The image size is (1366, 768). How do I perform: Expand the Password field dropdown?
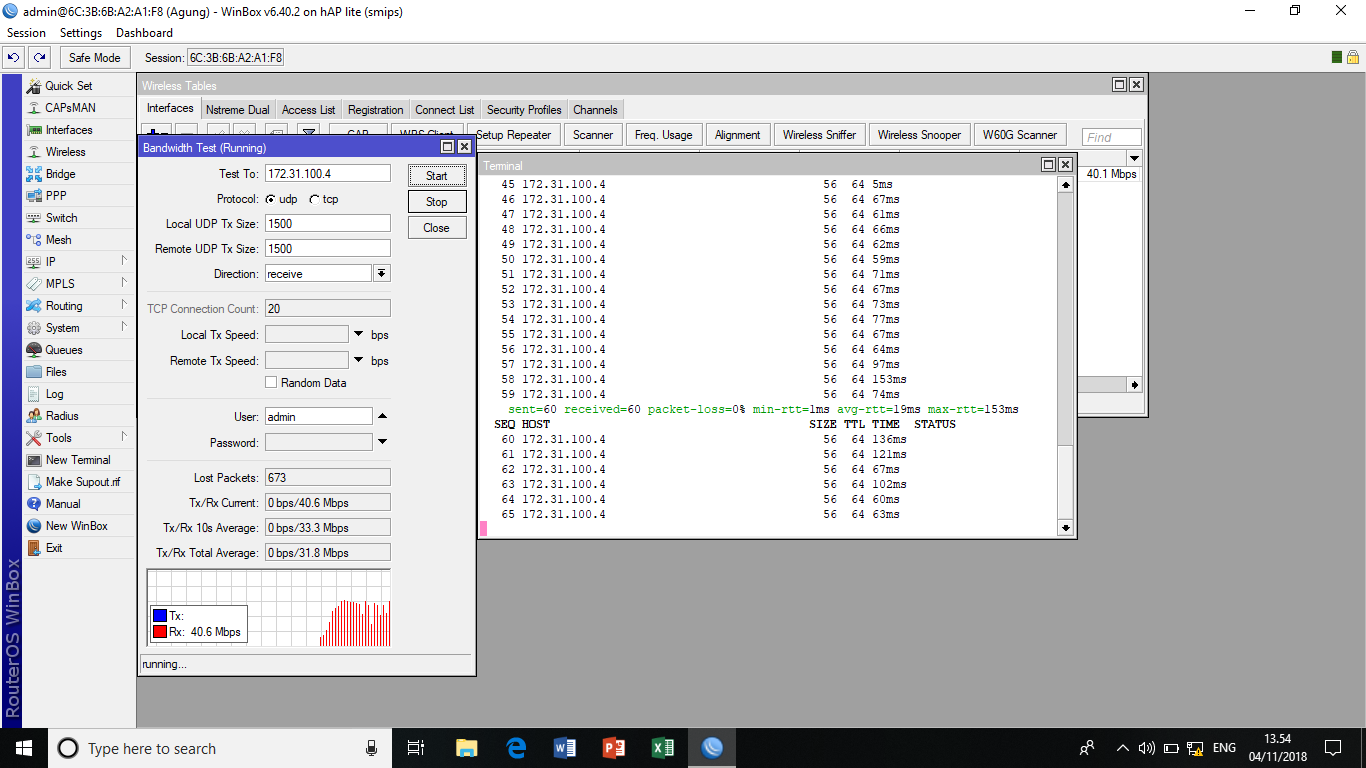tap(382, 441)
